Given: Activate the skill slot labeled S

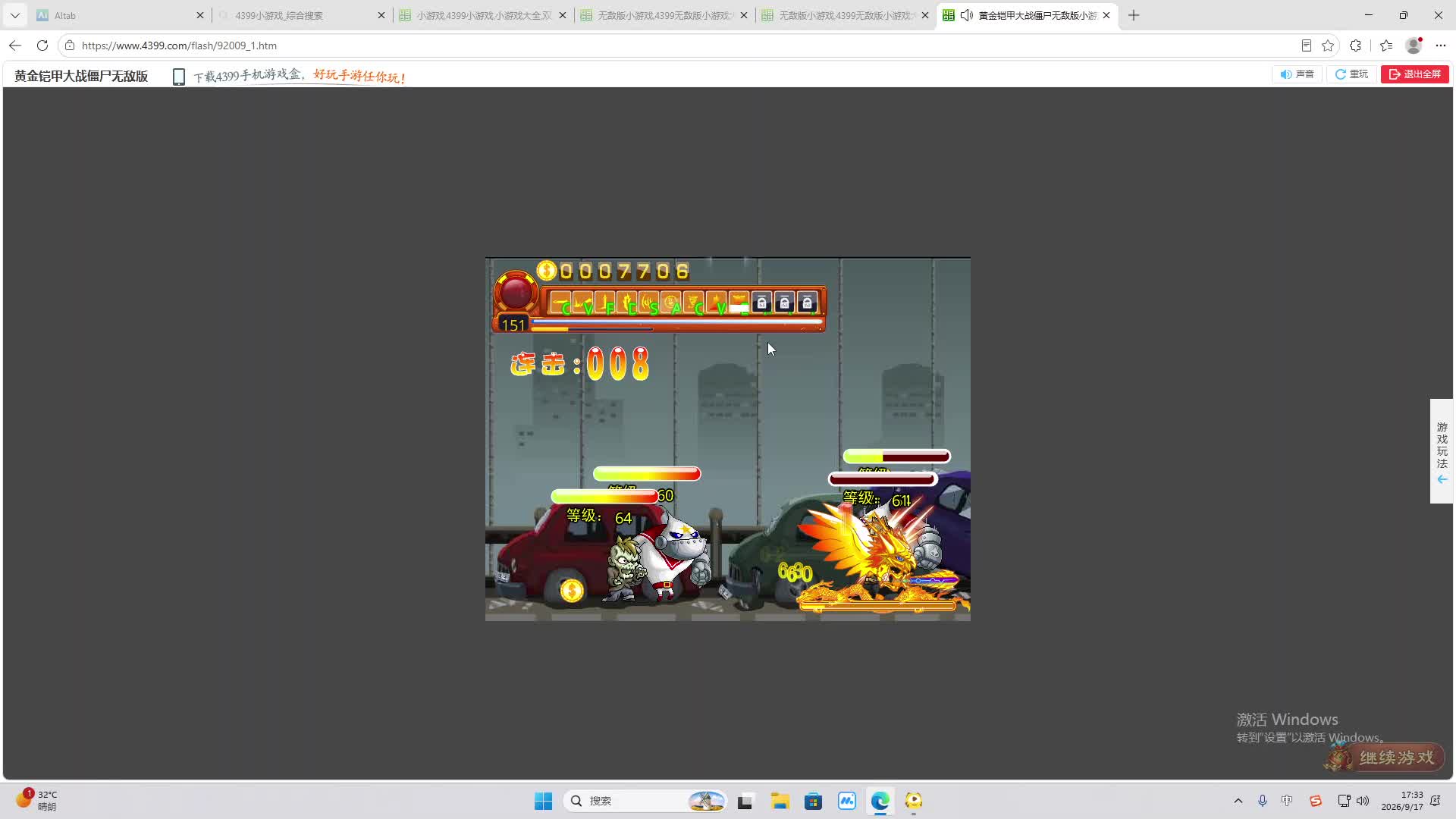Looking at the screenshot, I should (649, 303).
